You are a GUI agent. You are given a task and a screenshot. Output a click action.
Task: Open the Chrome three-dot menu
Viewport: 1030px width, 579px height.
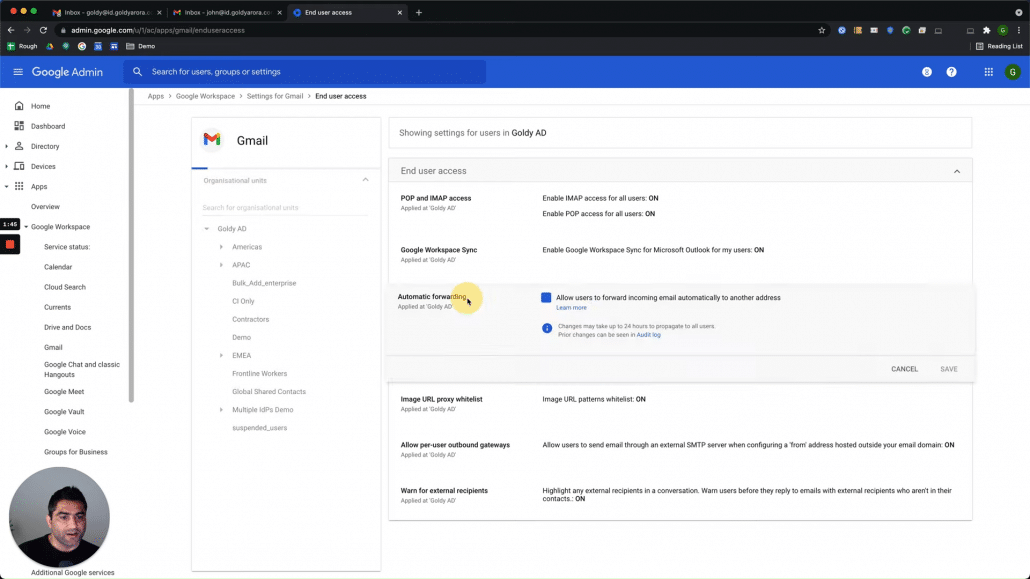pyautogui.click(x=1019, y=30)
